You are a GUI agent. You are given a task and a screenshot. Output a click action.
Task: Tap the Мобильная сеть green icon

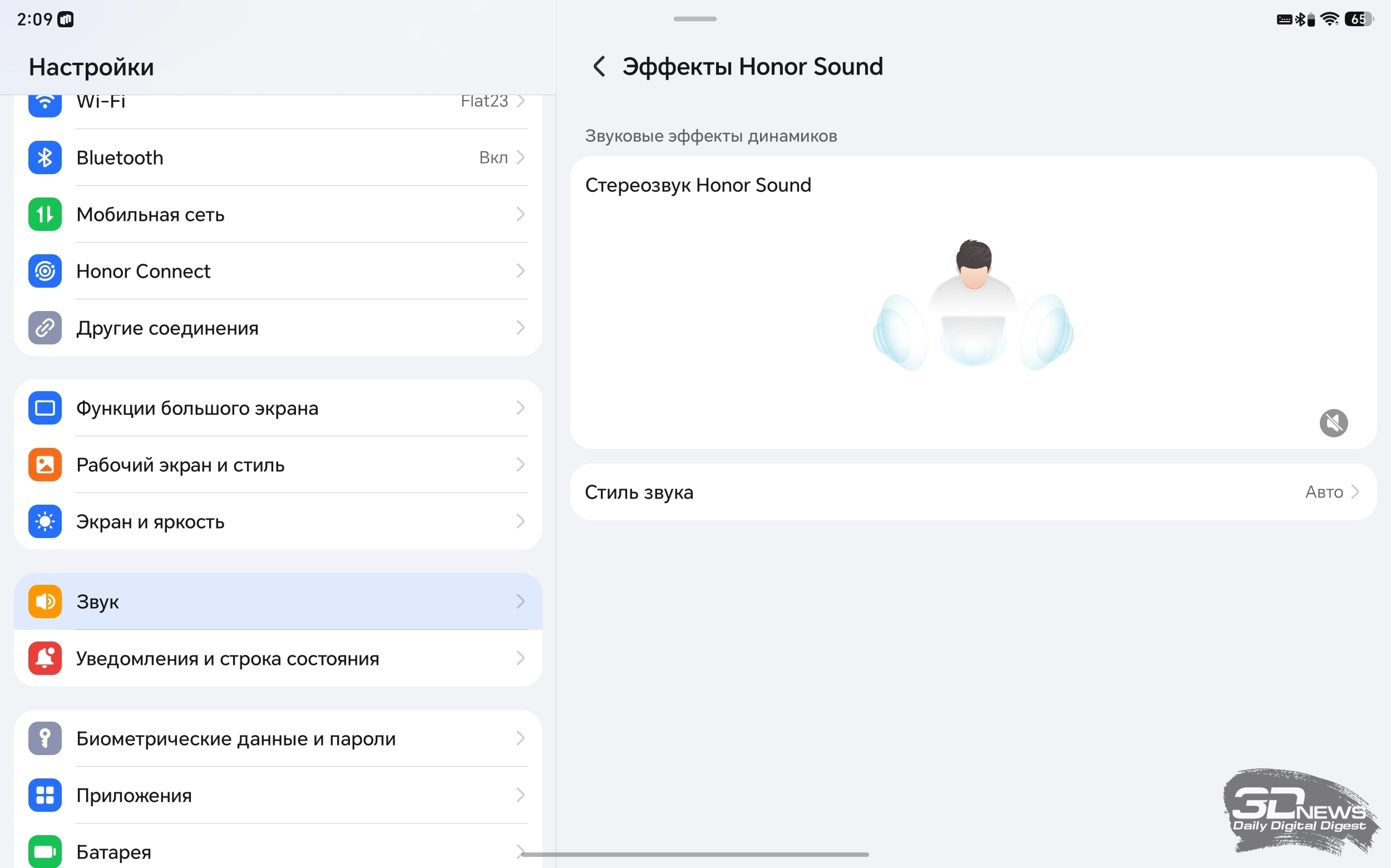[x=45, y=214]
